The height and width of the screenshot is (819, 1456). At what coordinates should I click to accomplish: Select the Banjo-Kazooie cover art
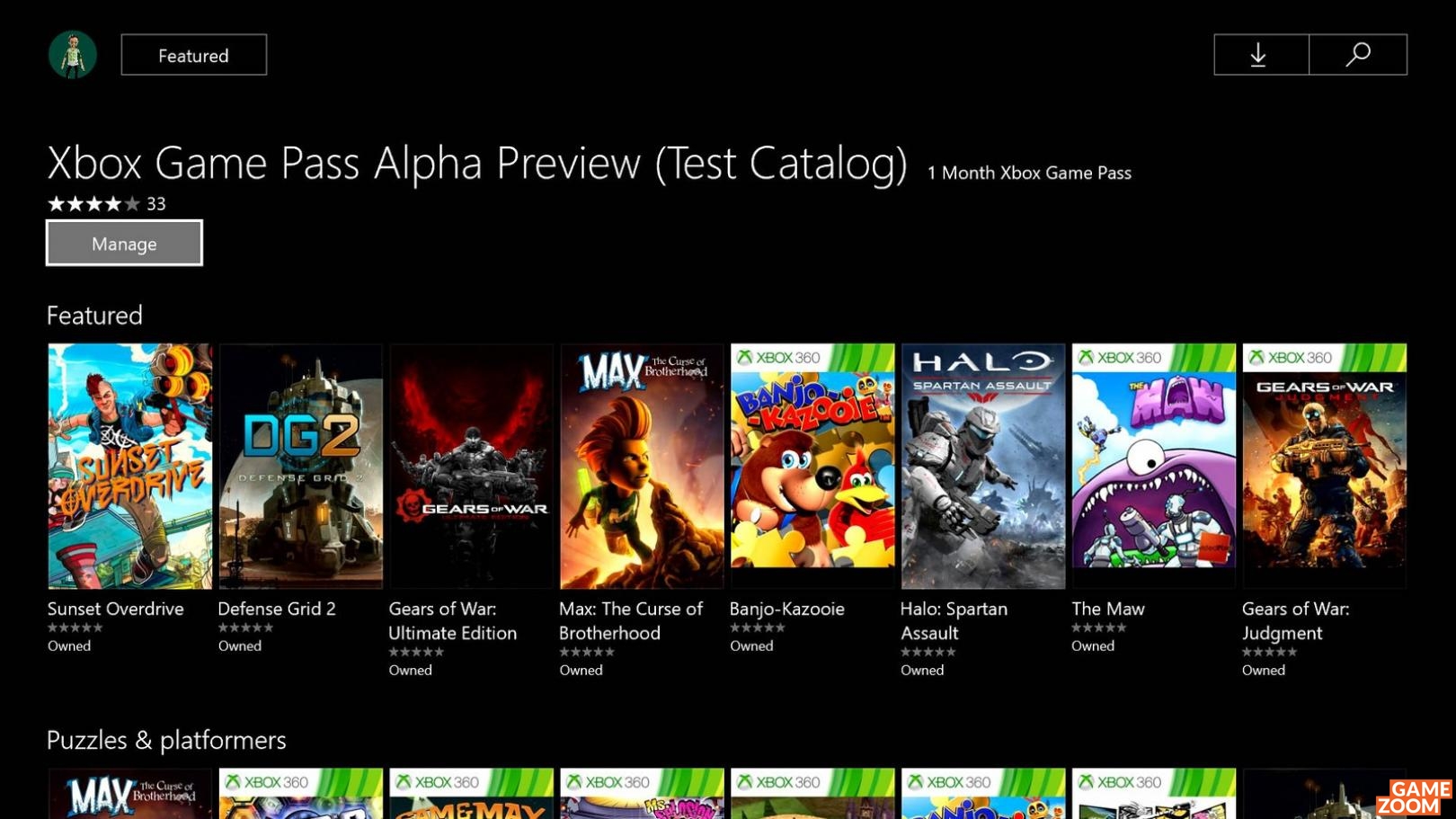coord(812,466)
